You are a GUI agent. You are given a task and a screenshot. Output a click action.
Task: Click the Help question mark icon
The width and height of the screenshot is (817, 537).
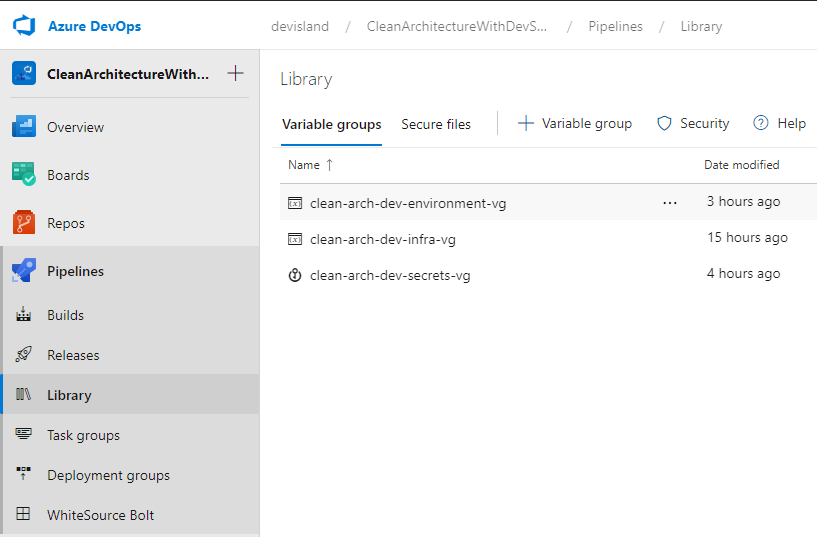pos(761,123)
